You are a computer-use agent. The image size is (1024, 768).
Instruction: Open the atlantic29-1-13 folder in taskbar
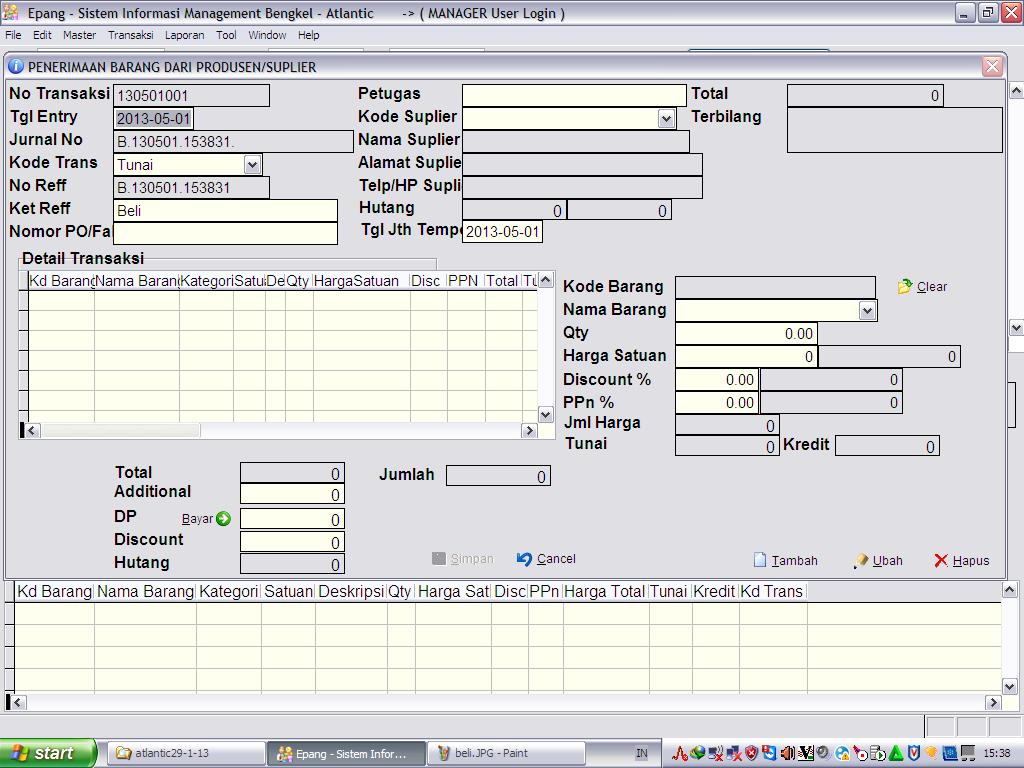pos(186,753)
